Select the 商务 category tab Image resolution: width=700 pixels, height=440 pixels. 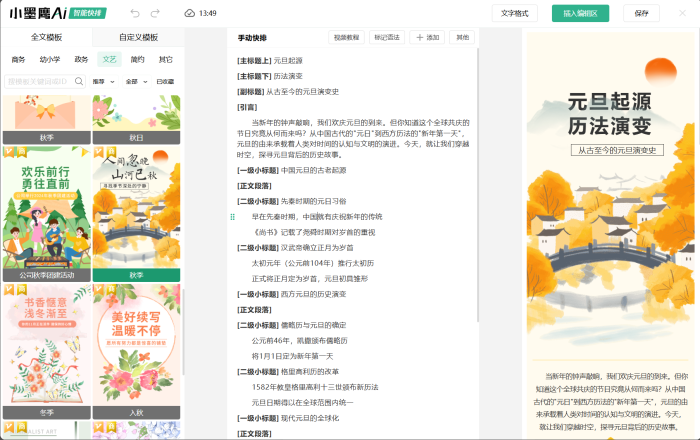(18, 59)
